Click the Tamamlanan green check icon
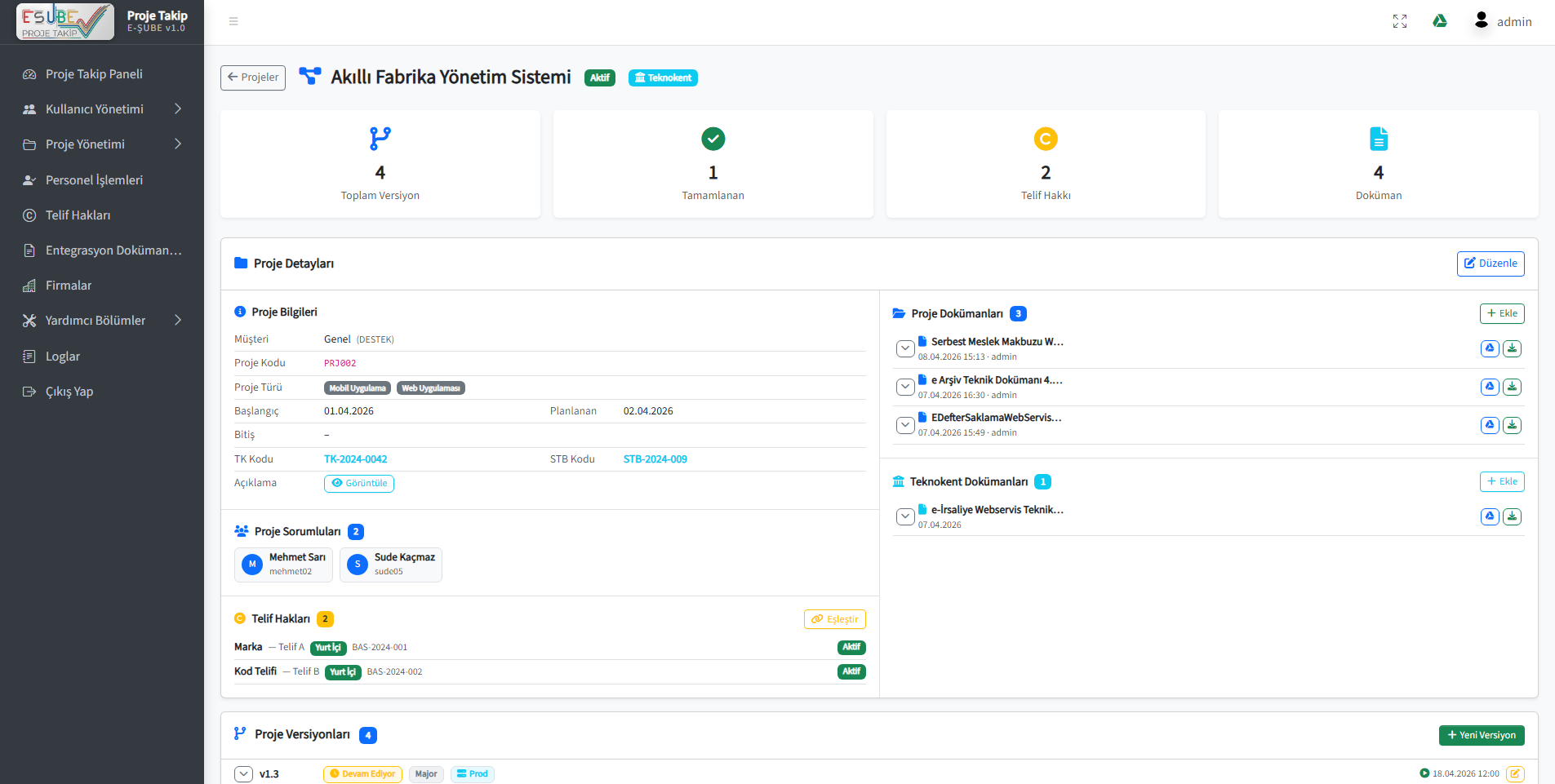This screenshot has height=784, width=1555. point(713,139)
